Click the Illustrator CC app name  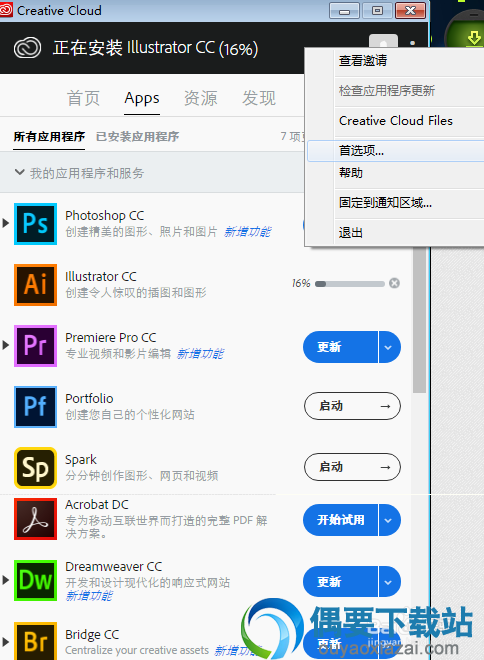point(101,277)
